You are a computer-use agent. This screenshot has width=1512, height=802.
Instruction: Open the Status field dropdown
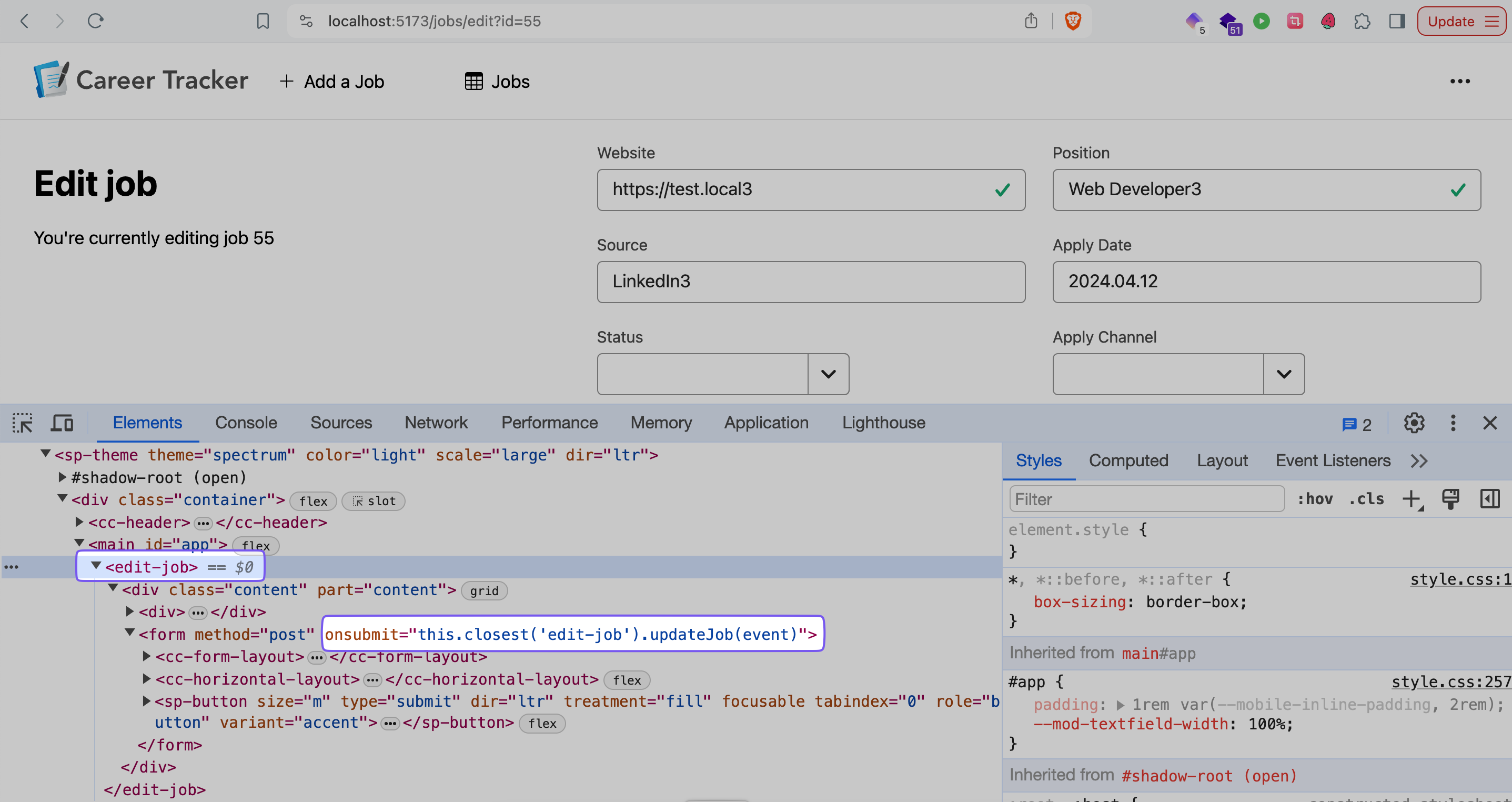[x=828, y=373]
